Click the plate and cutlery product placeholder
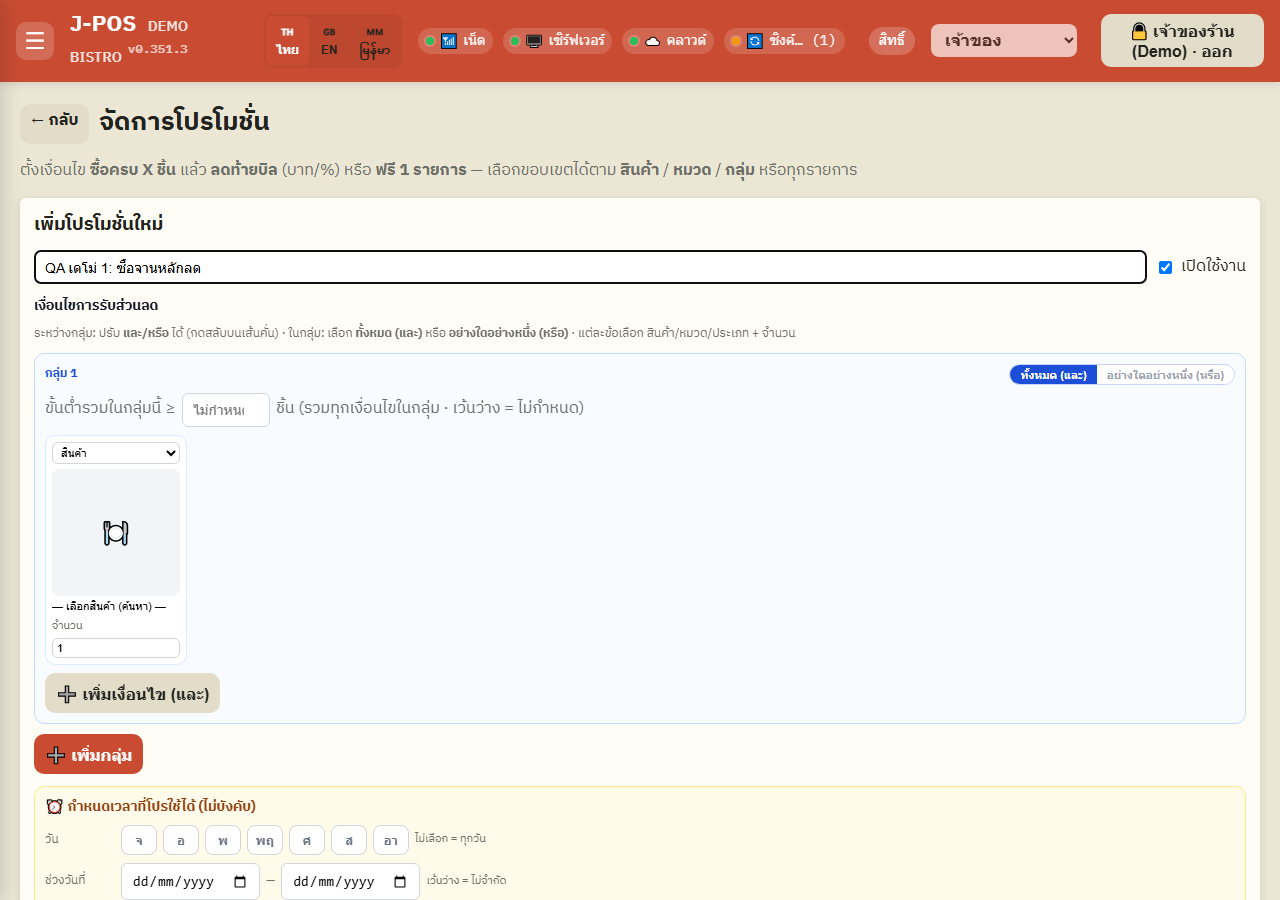1280x900 pixels. pyautogui.click(x=116, y=533)
